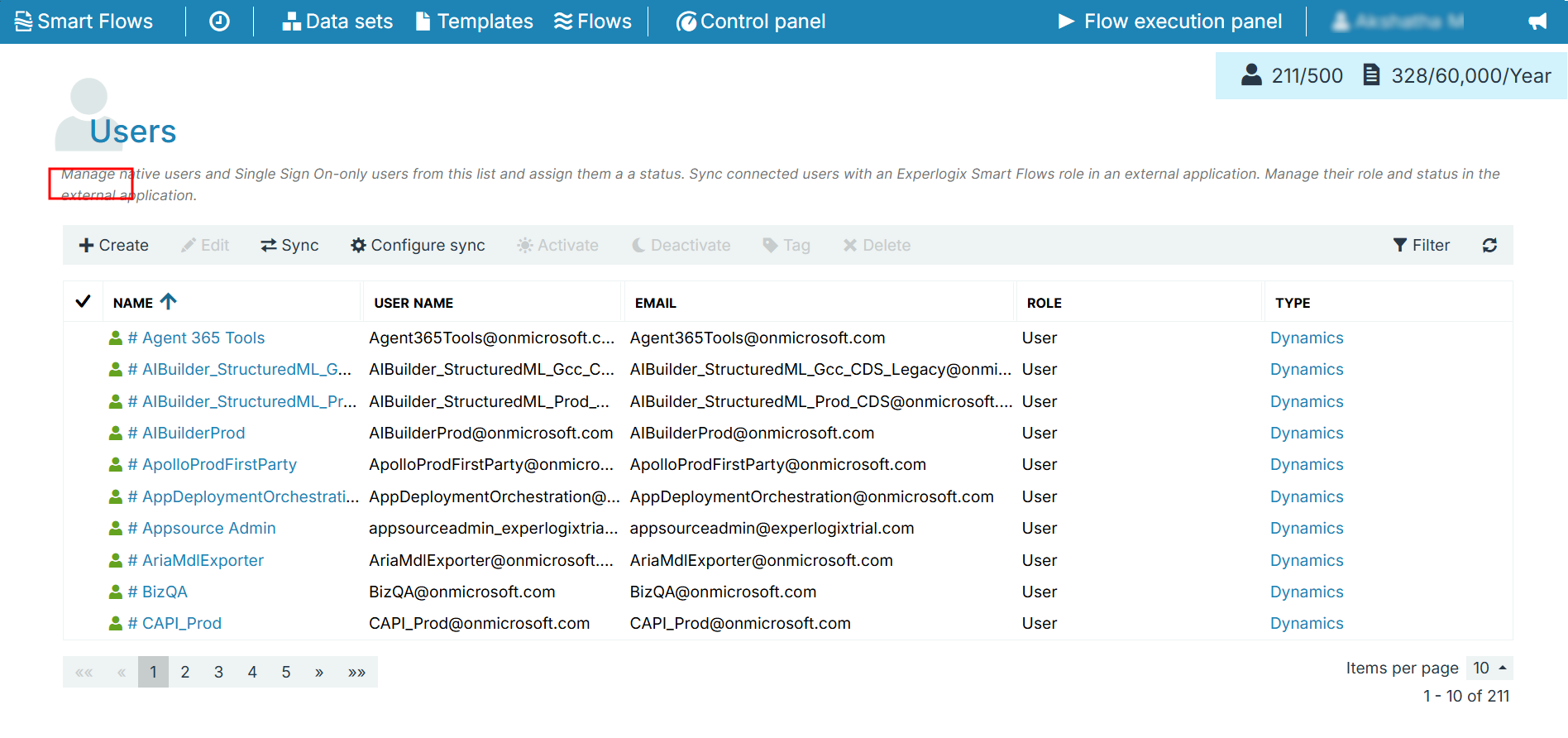Open the Filter funnel option
Screen dimensions: 1568x738
point(1421,245)
